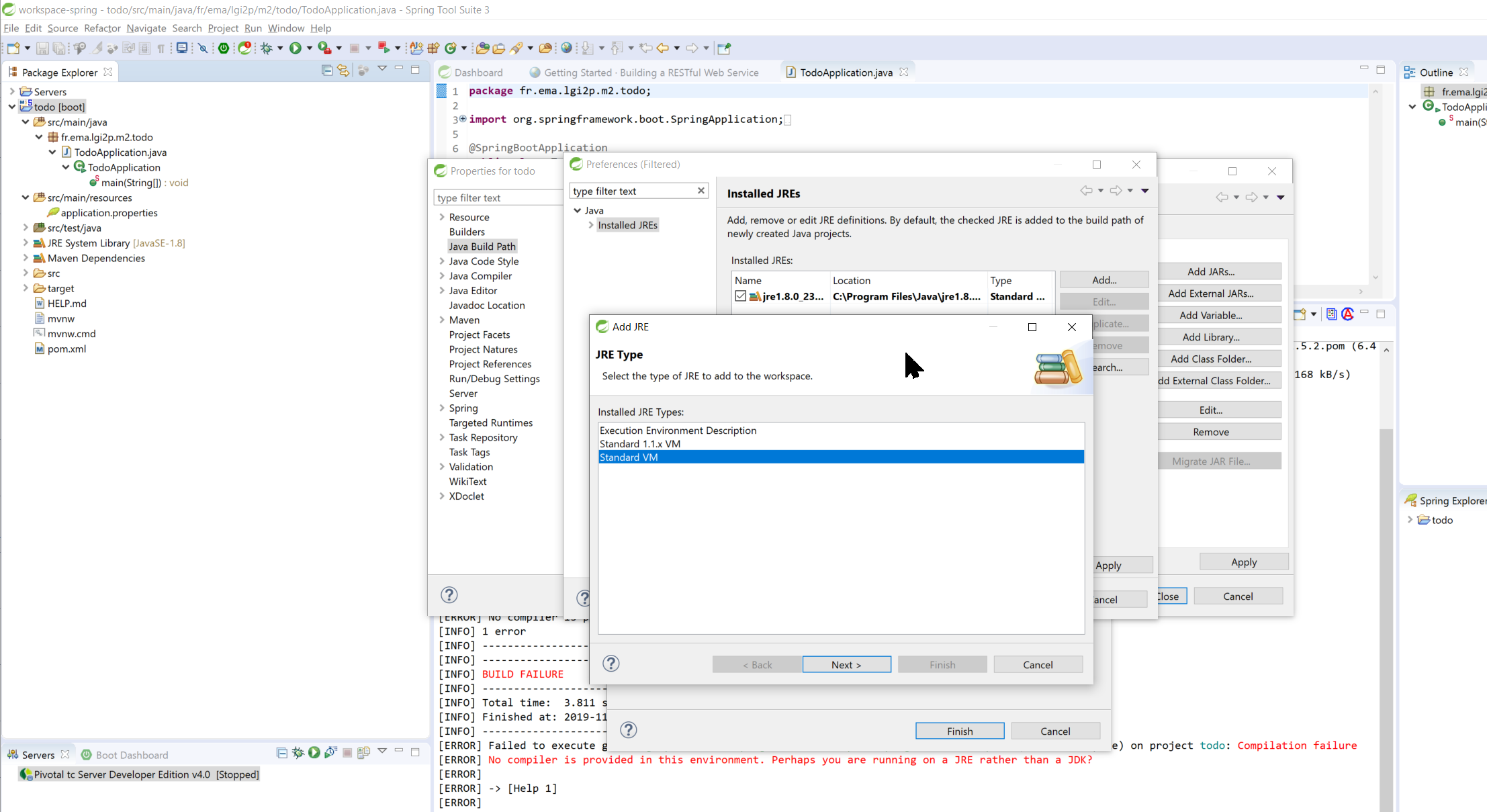Select Standard VM in JRE types list

pyautogui.click(x=841, y=457)
